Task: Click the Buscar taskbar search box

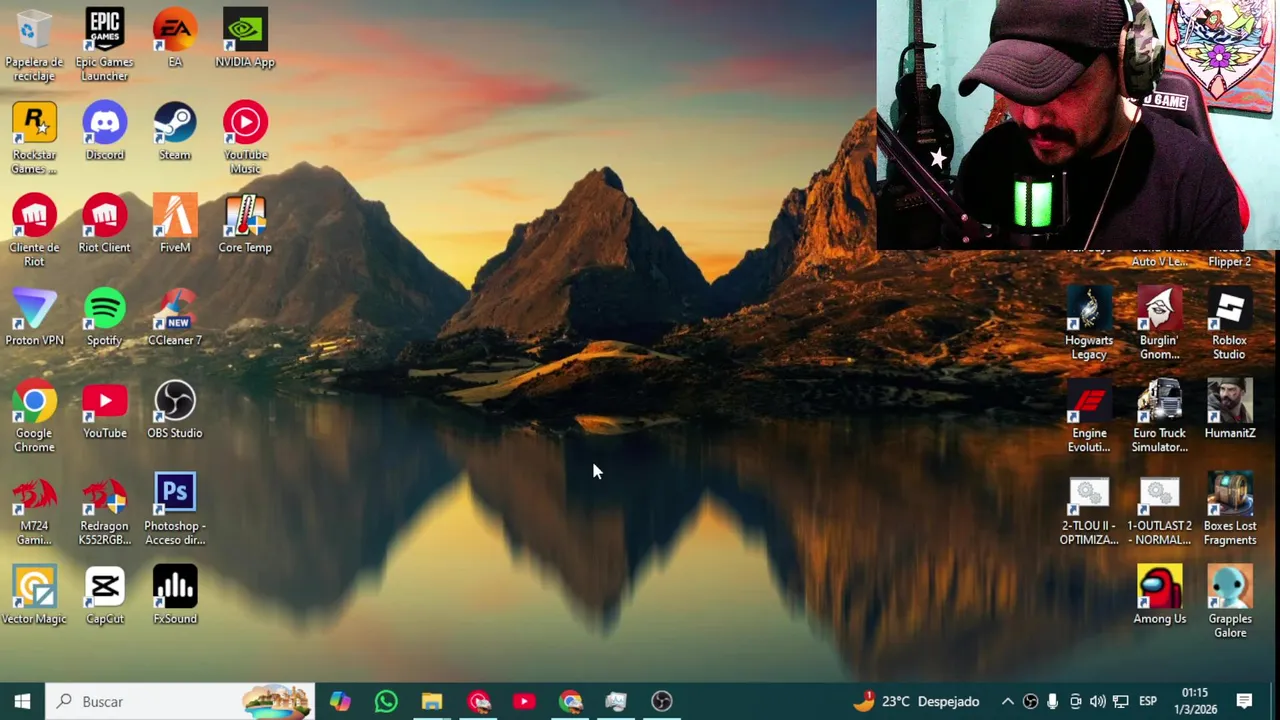Action: (x=182, y=701)
